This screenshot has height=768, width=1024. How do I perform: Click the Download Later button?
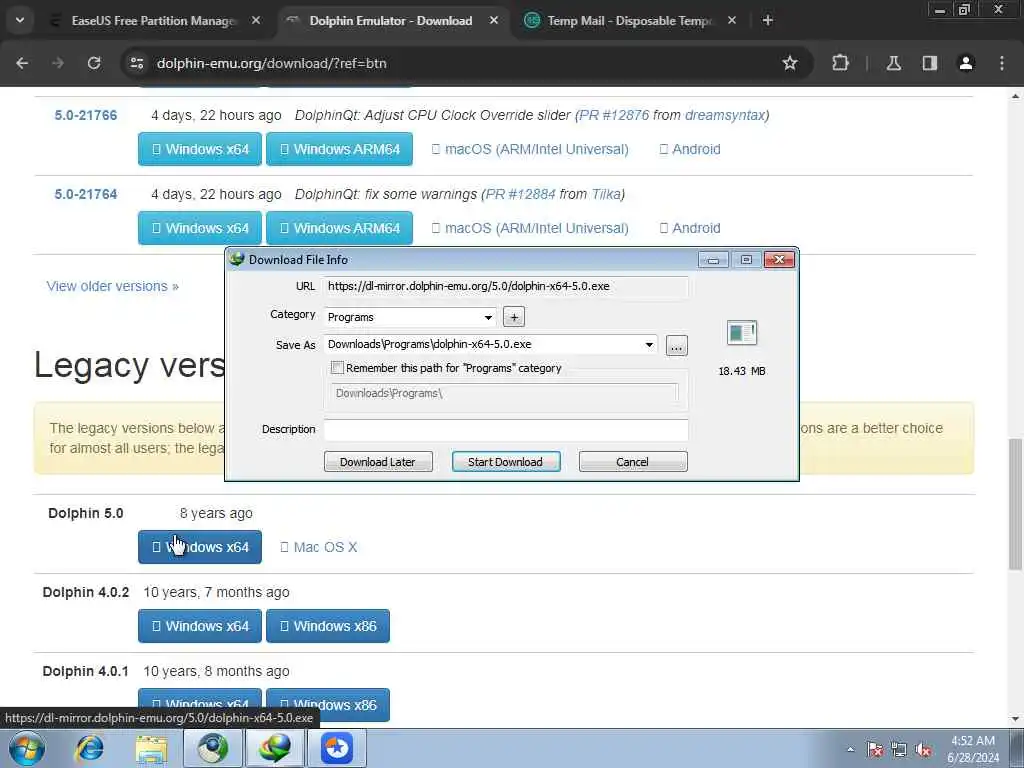[377, 462]
